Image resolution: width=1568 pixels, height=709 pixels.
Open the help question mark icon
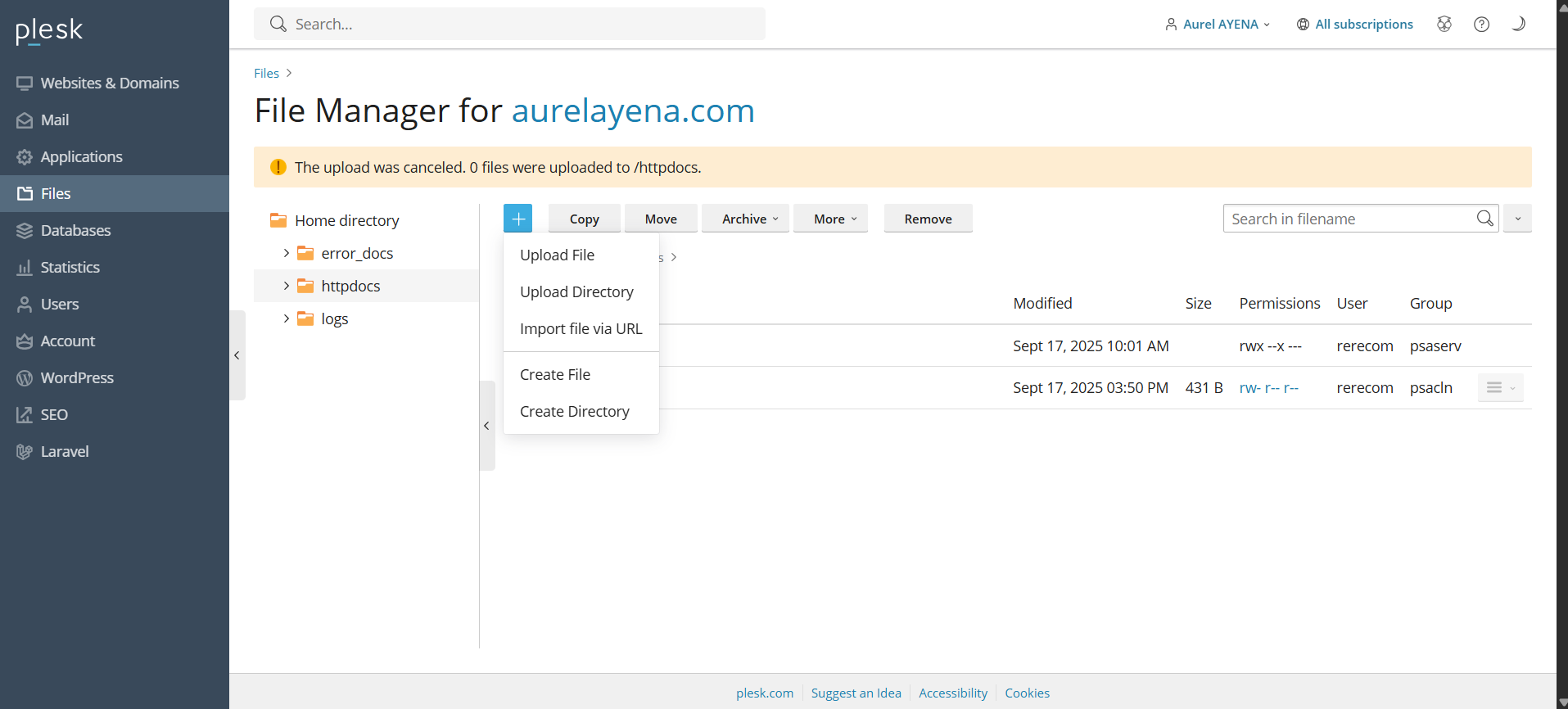(1481, 24)
